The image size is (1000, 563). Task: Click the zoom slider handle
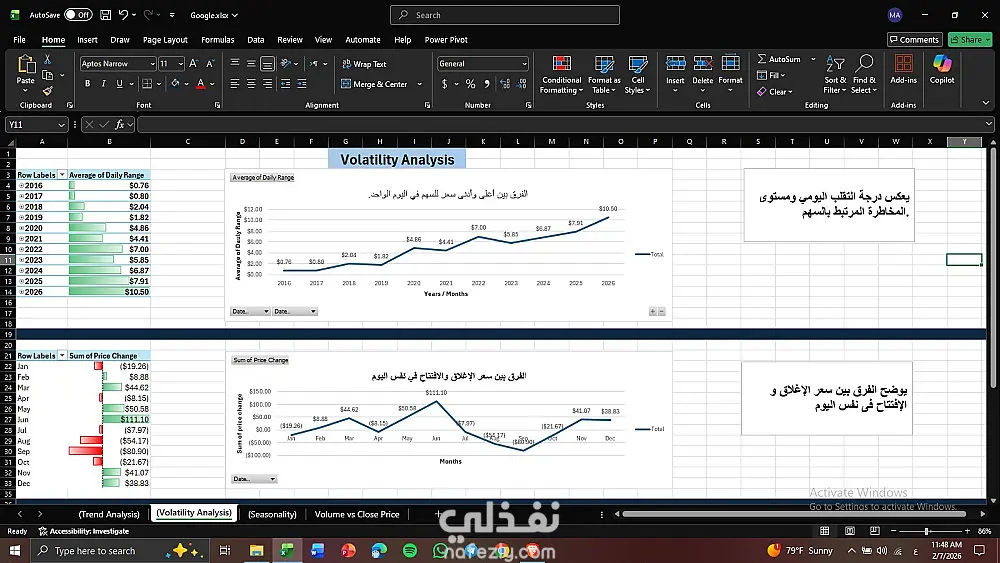926,531
